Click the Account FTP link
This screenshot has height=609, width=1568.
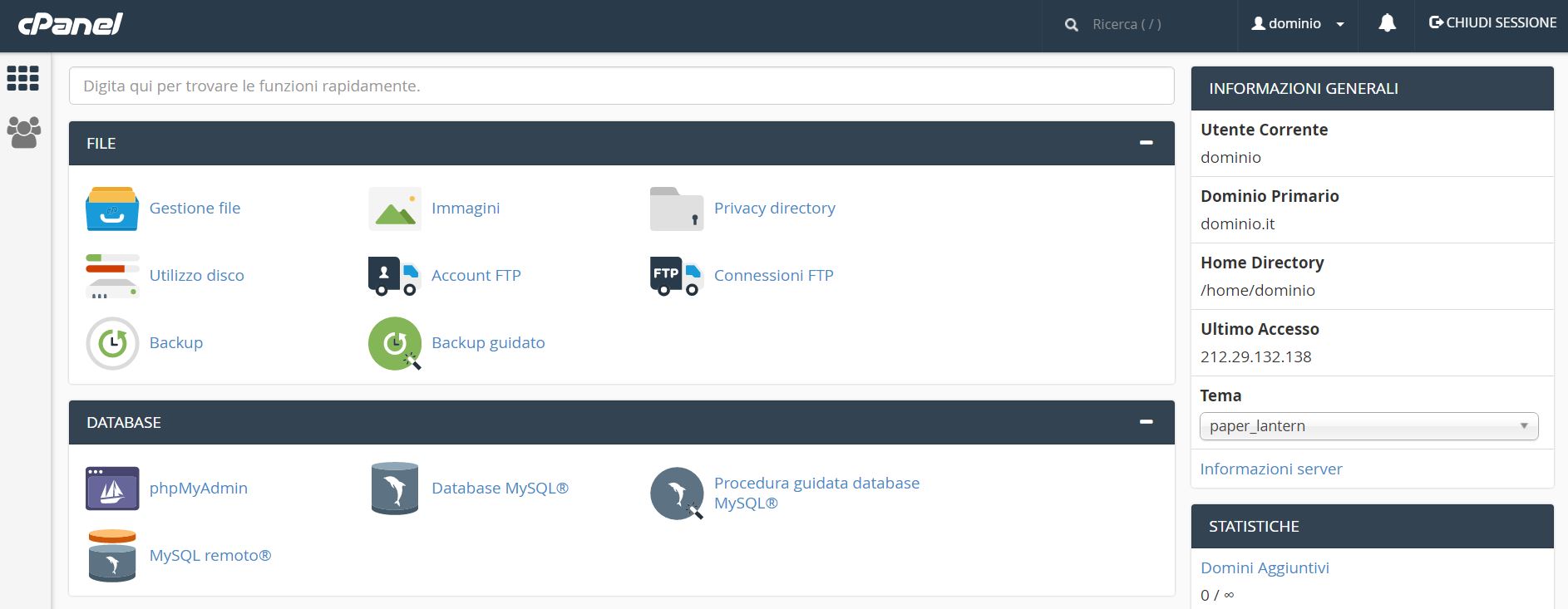coord(476,276)
